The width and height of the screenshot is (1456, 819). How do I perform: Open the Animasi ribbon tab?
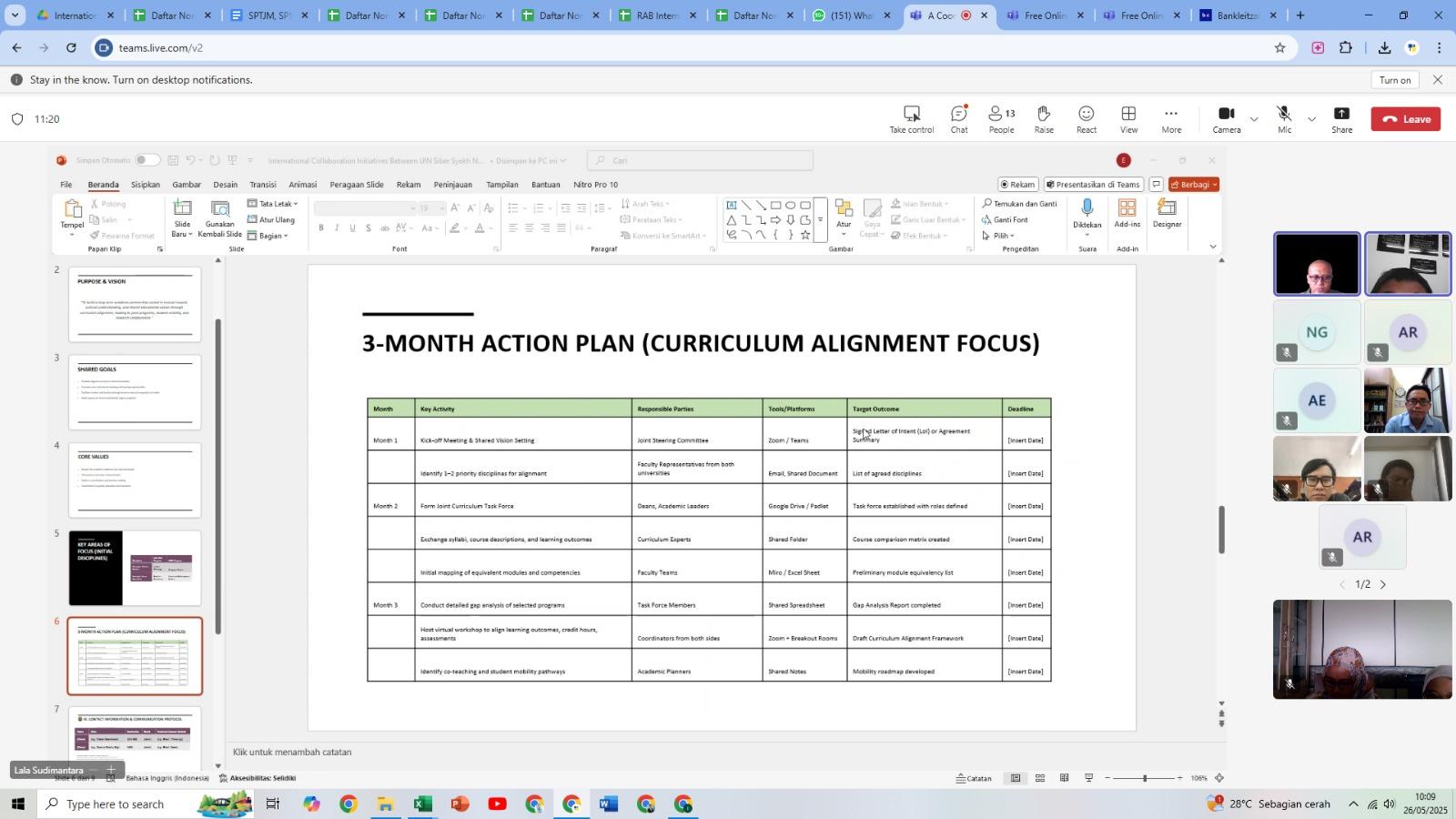tap(302, 185)
